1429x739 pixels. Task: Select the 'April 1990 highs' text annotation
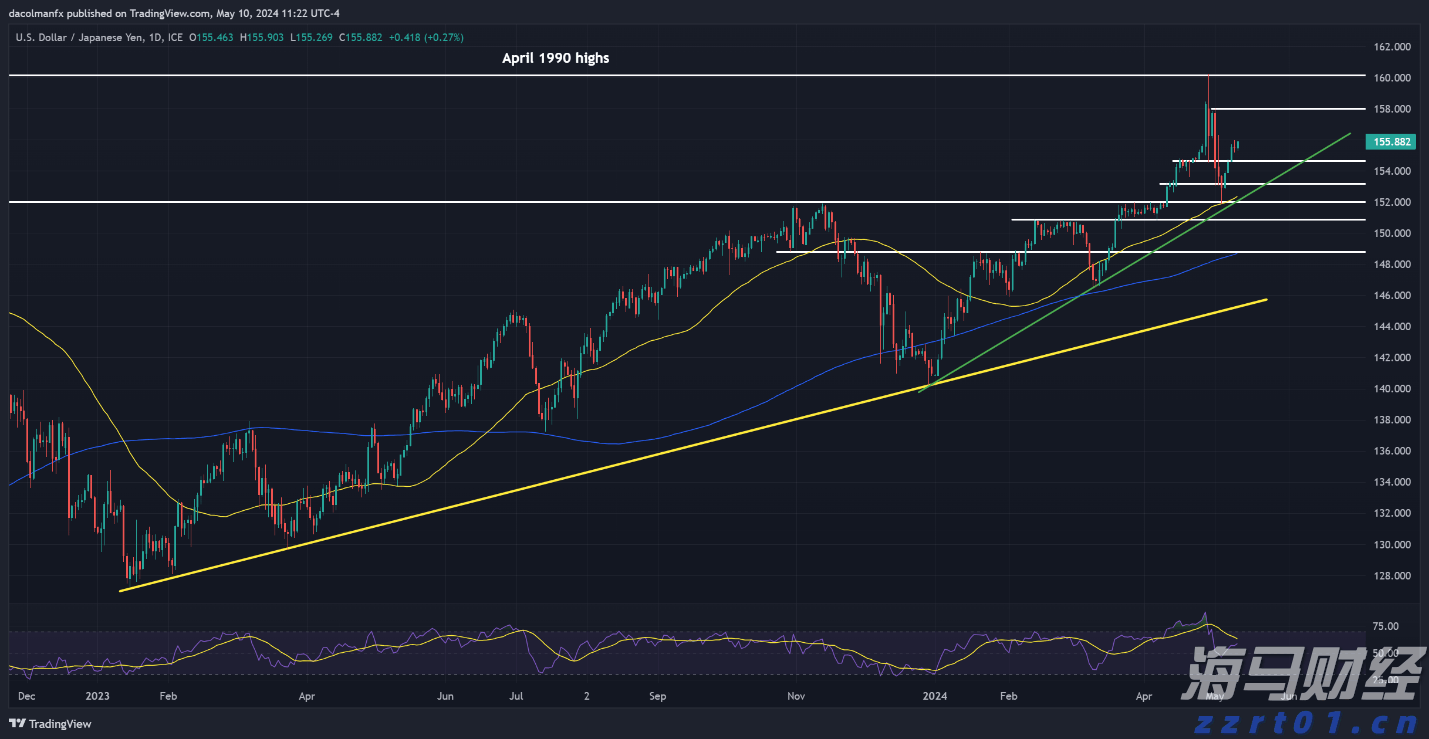555,58
